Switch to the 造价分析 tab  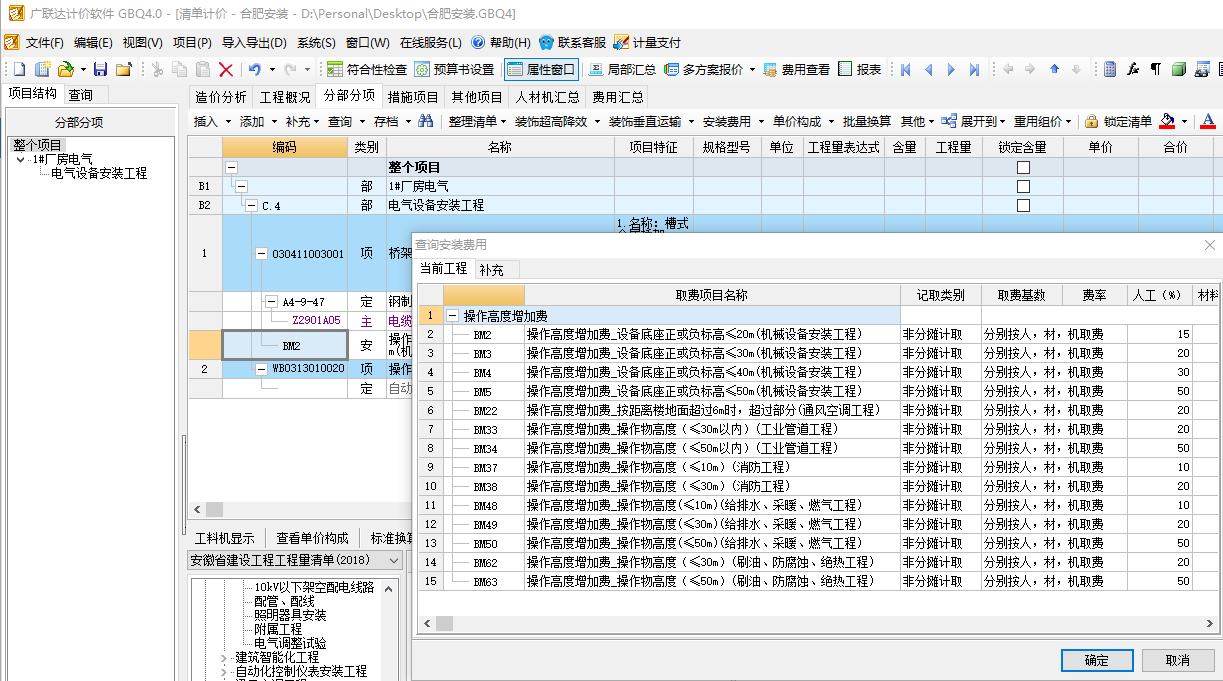221,97
